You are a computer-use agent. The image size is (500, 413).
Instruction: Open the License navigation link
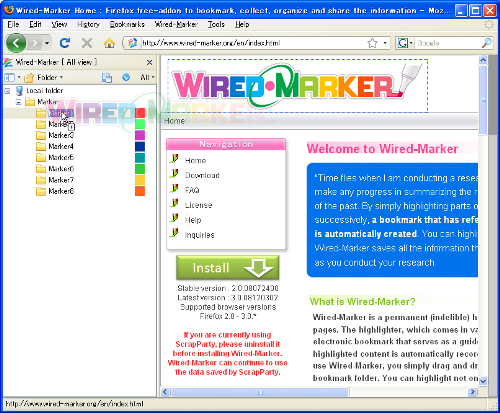(198, 205)
